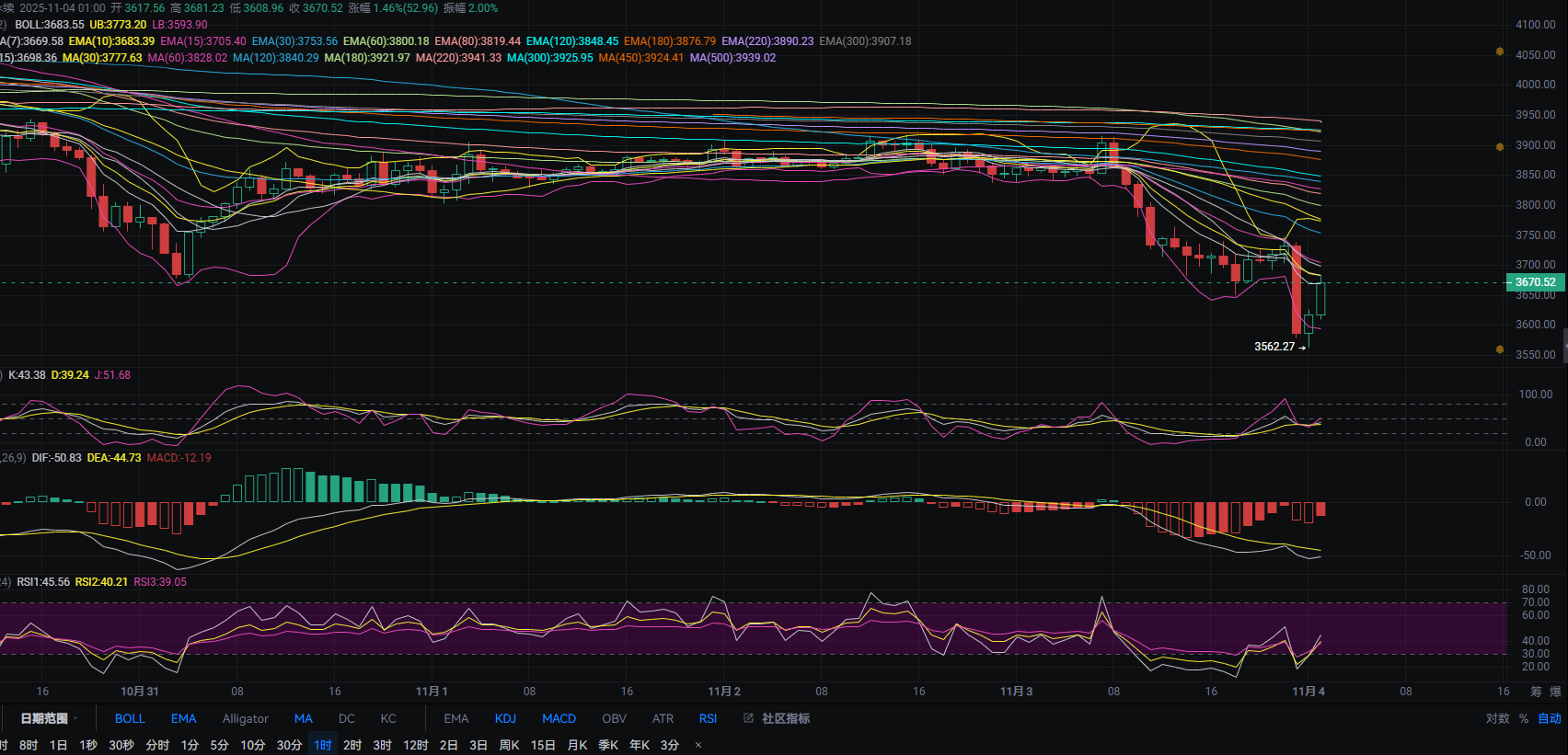Turn off the MACD sub-indicator
The height and width of the screenshot is (755, 1568).
pyautogui.click(x=559, y=718)
